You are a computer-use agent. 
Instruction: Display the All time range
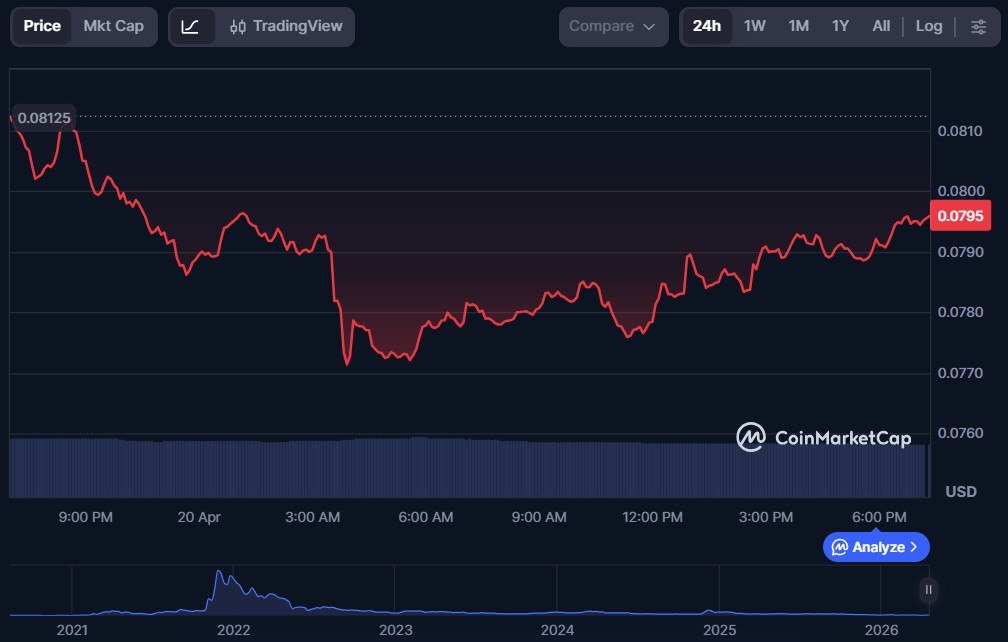point(880,26)
